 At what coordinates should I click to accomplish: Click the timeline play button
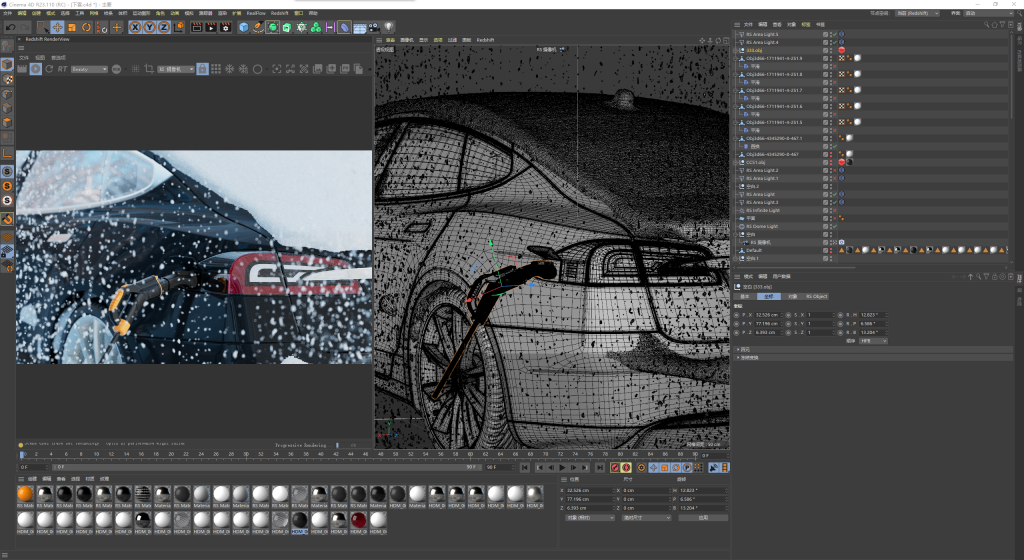pyautogui.click(x=562, y=467)
